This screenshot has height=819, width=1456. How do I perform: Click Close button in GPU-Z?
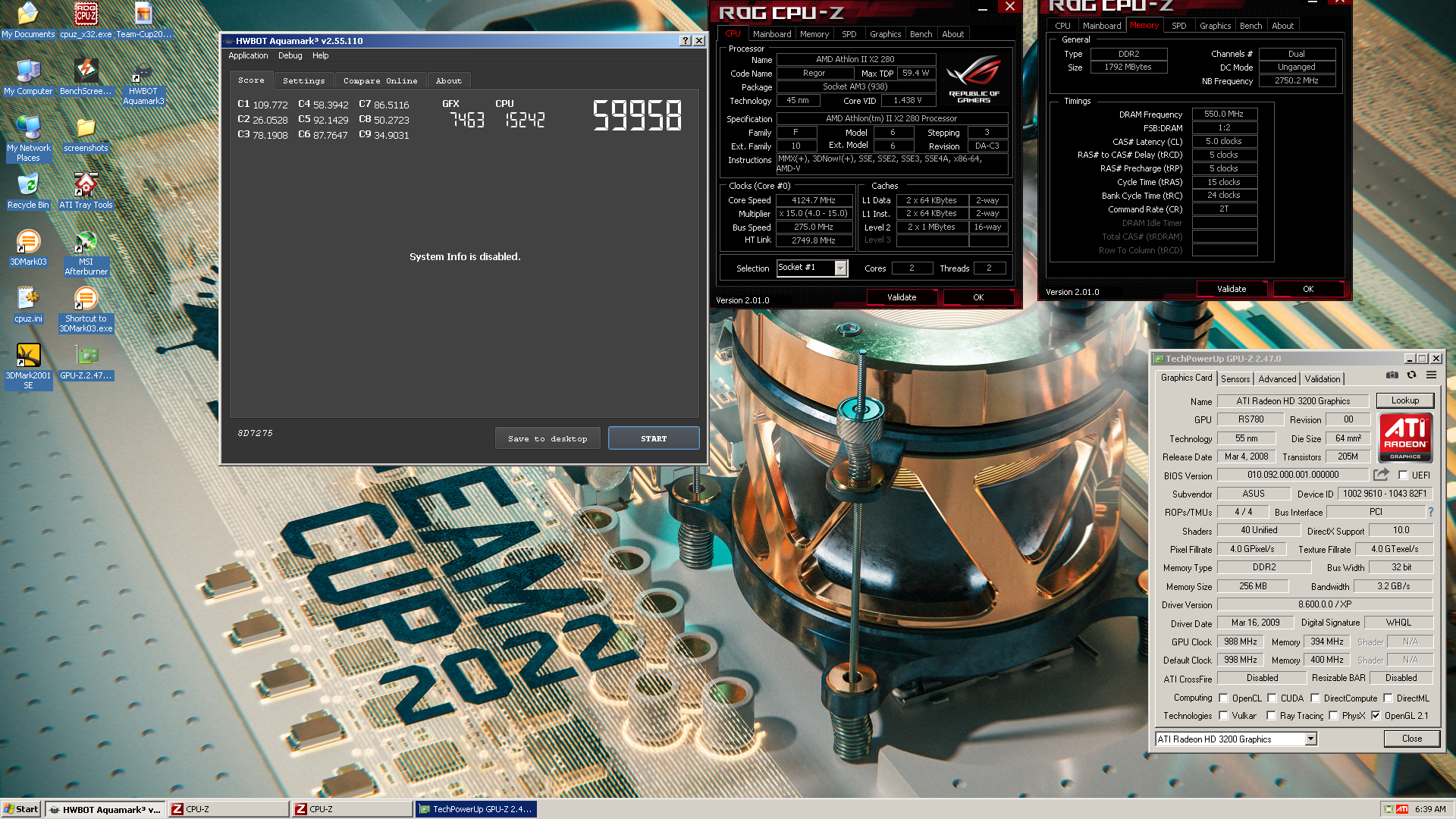pyautogui.click(x=1411, y=739)
